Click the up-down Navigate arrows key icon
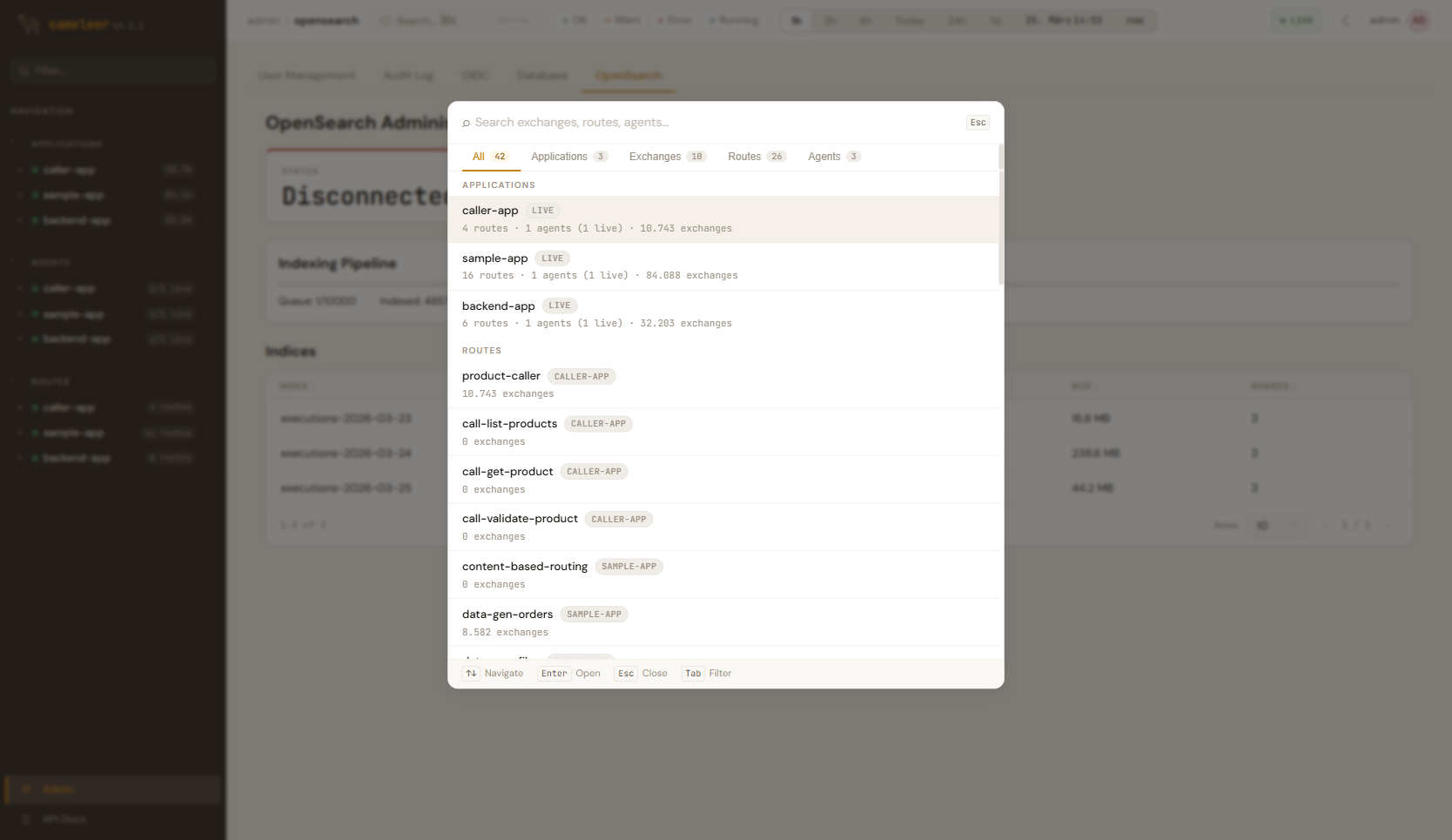 click(471, 674)
